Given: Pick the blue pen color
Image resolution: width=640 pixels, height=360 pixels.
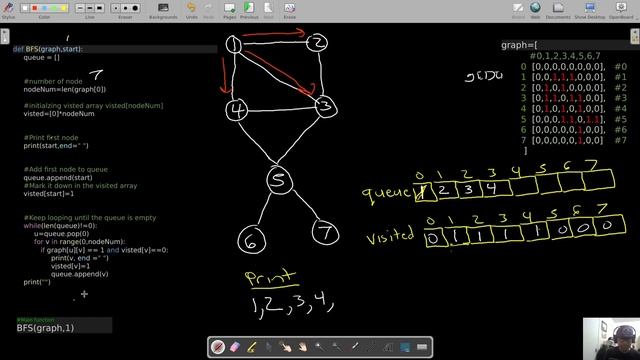Looking at the screenshot, I should [44, 8].
